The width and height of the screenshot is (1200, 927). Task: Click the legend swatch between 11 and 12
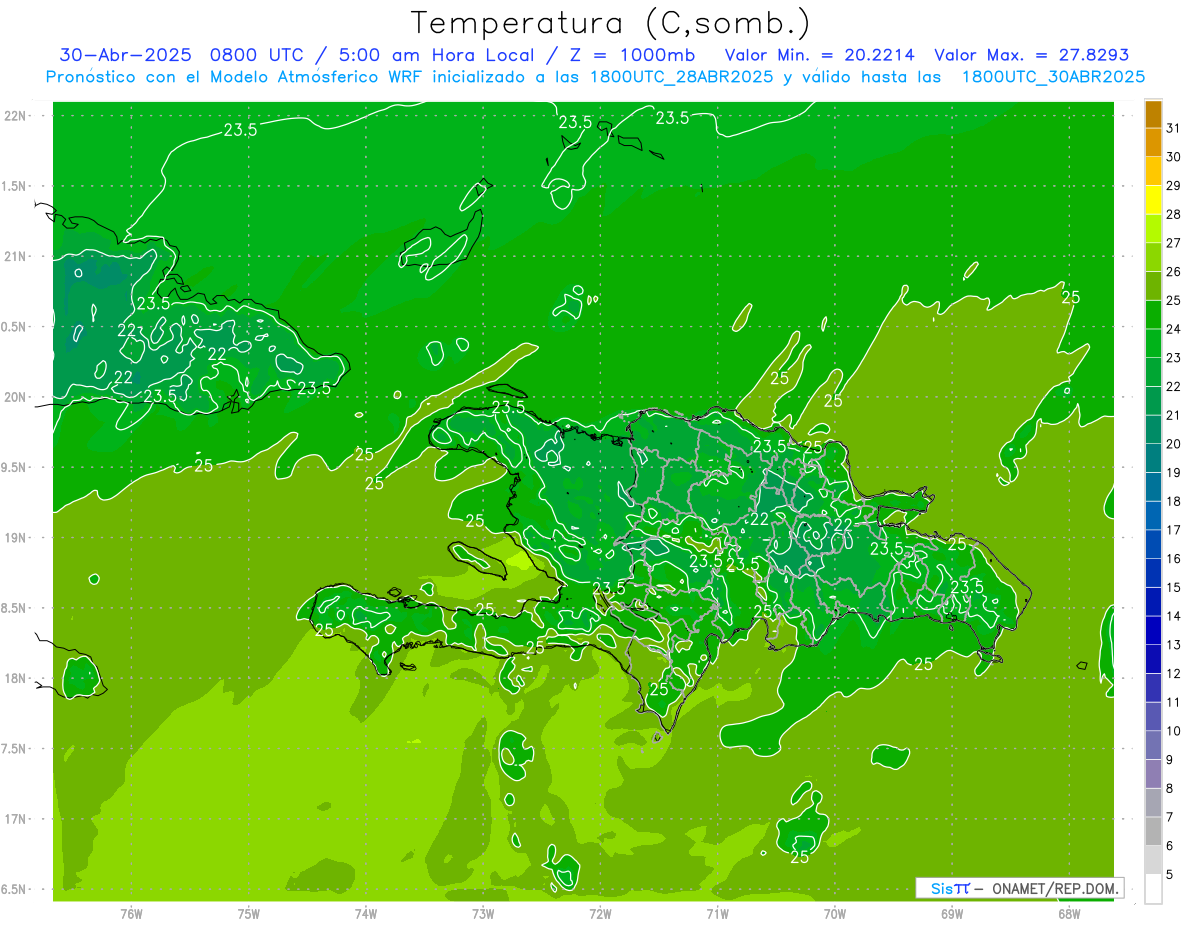pos(1153,687)
